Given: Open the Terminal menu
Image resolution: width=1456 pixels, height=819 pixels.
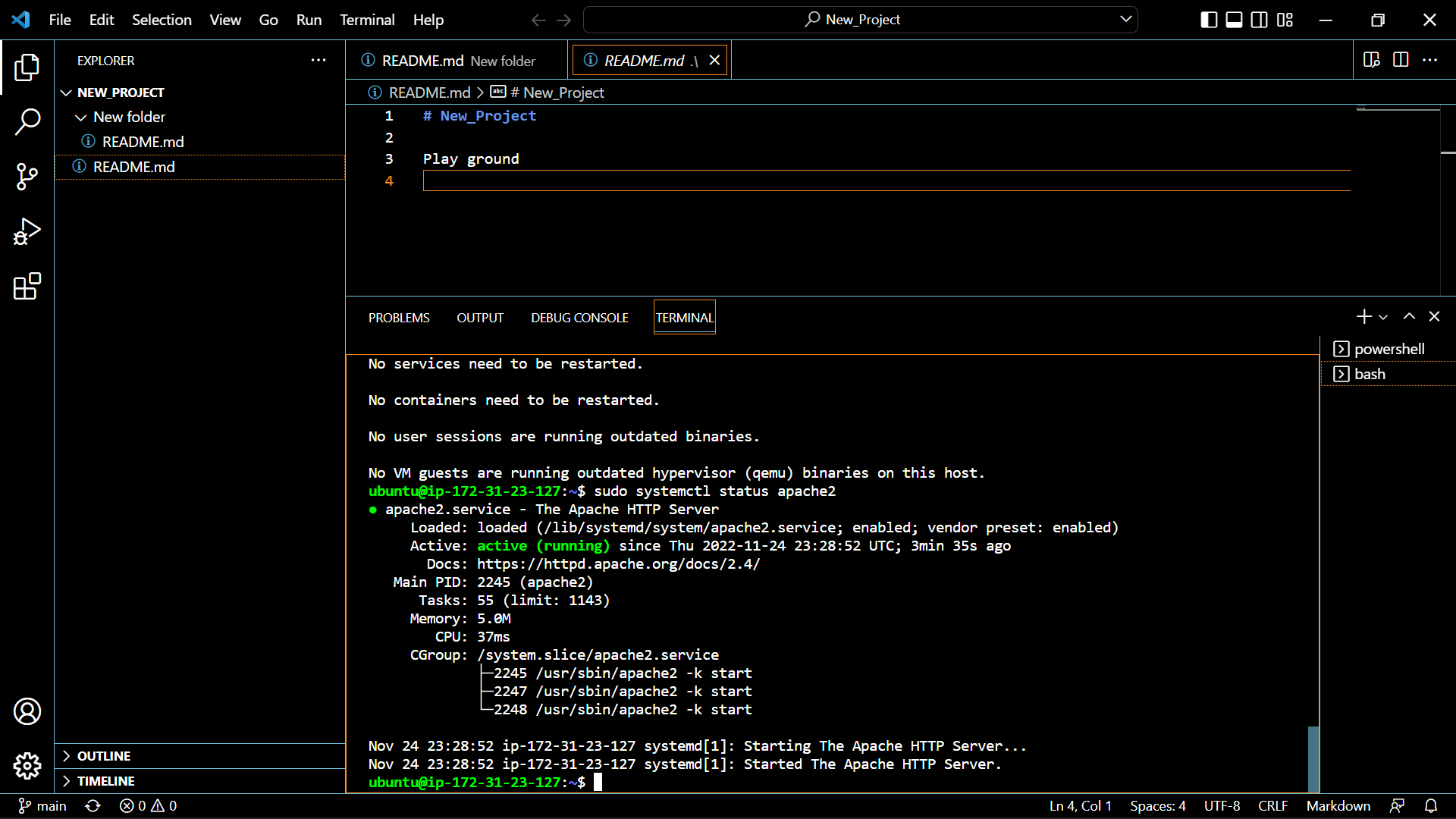Looking at the screenshot, I should [x=366, y=20].
